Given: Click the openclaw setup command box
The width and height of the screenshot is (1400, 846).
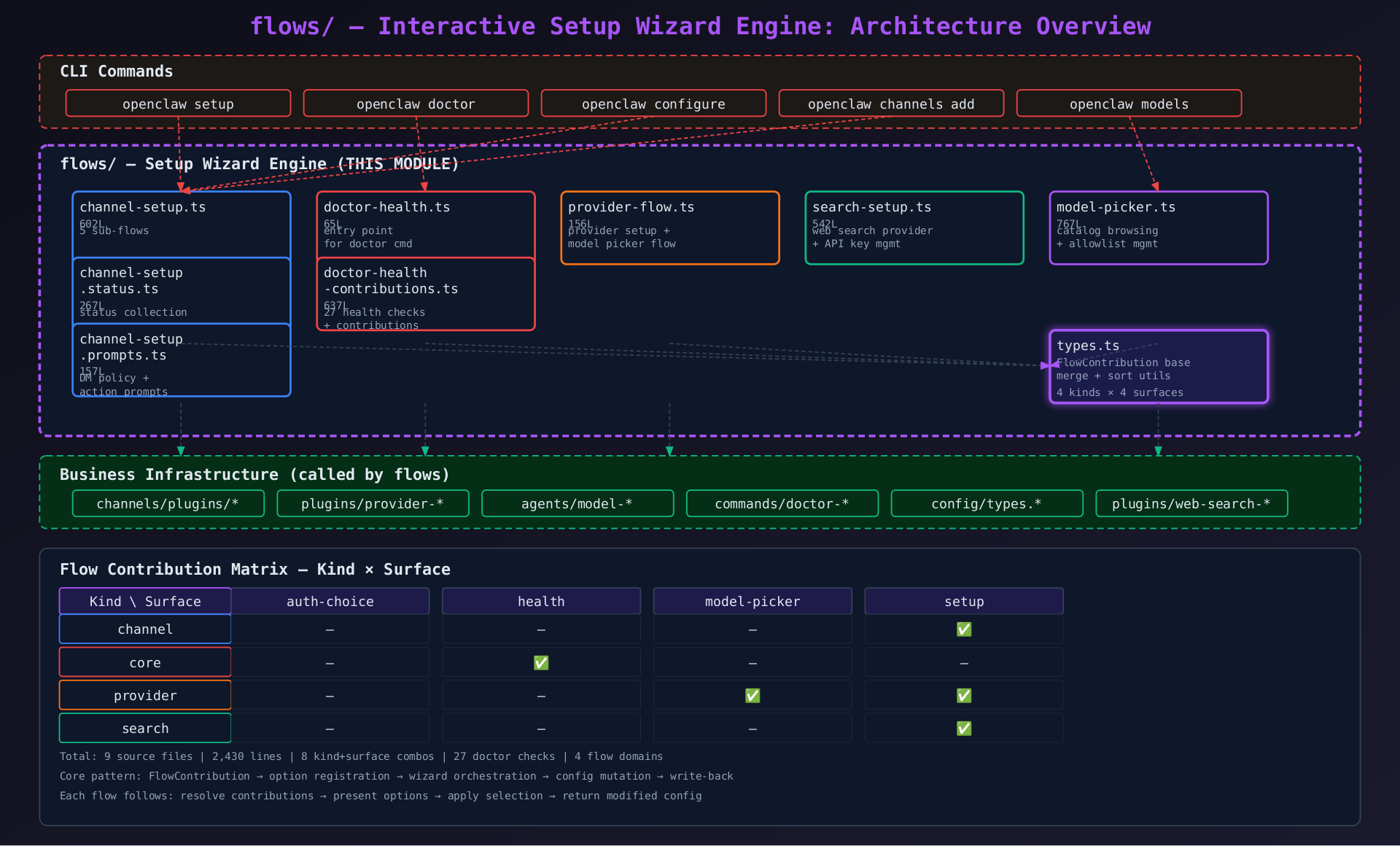Looking at the screenshot, I should [178, 104].
